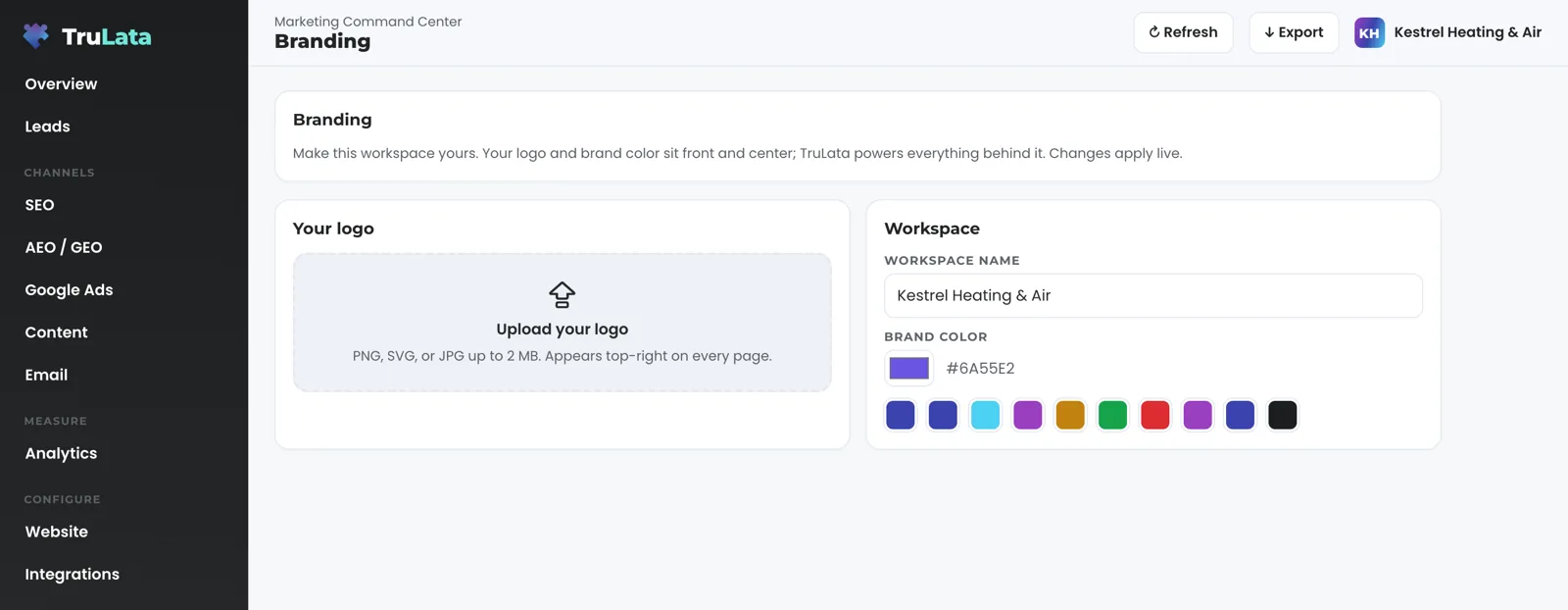Click the MEASURE section header
This screenshot has height=610, width=1568.
[x=56, y=422]
